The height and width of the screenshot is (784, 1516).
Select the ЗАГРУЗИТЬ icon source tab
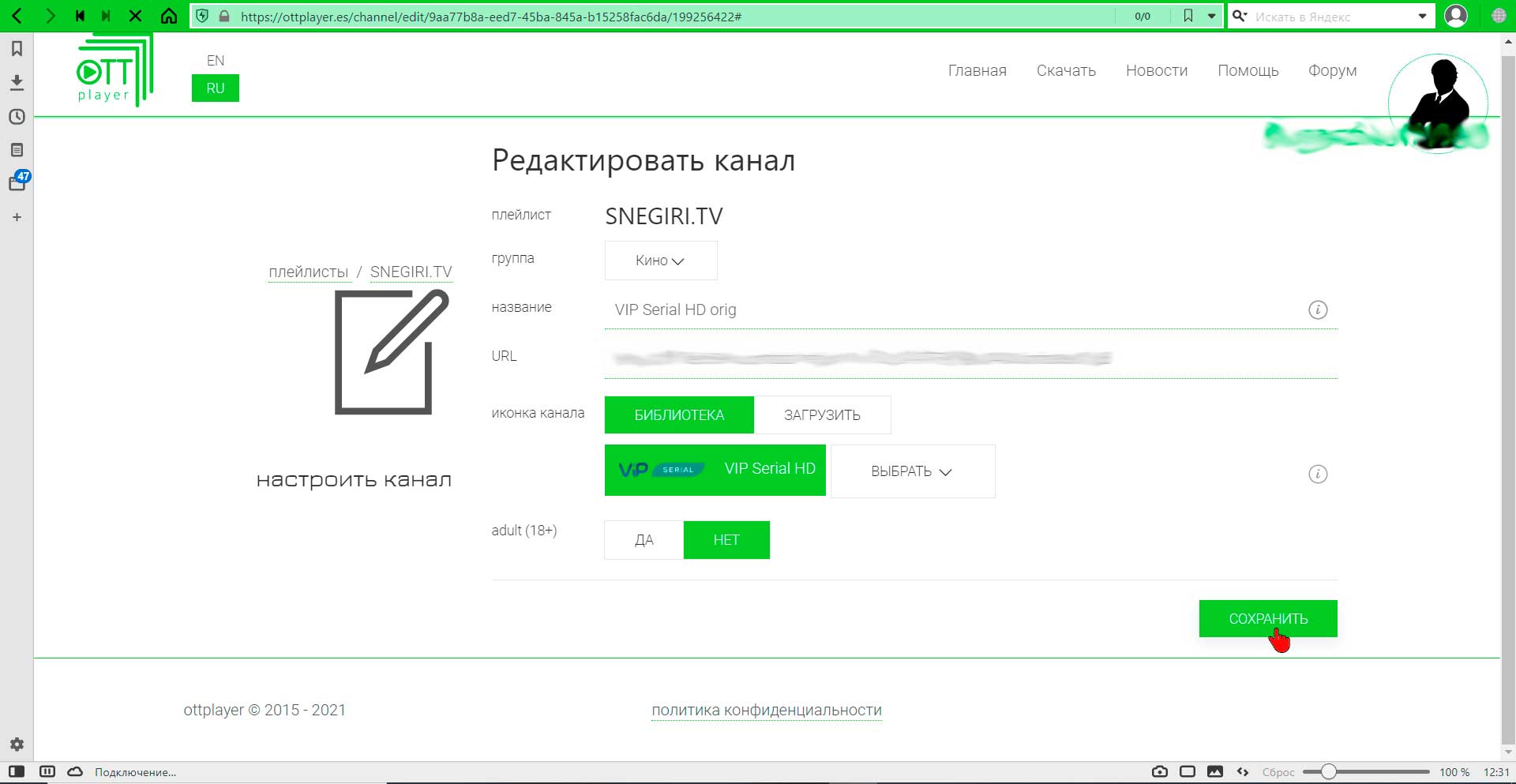[x=822, y=415]
